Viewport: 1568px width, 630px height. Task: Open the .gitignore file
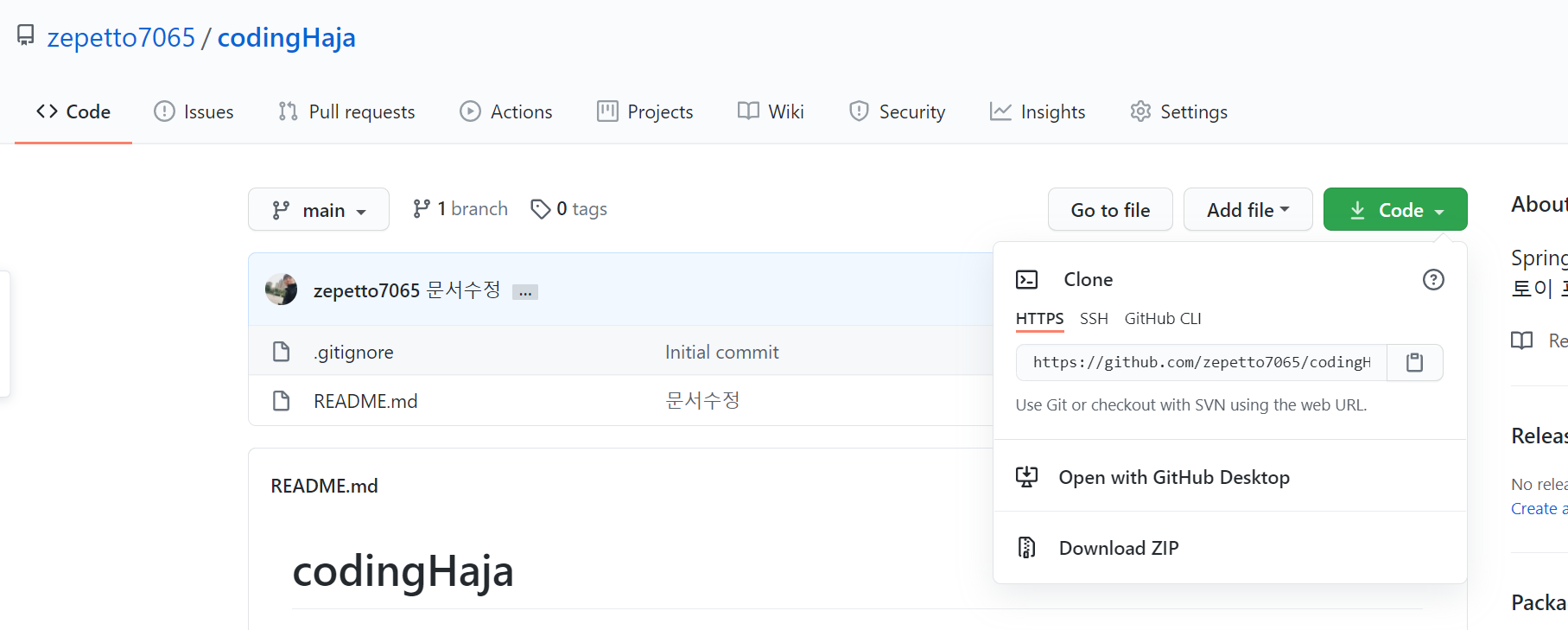pyautogui.click(x=353, y=352)
